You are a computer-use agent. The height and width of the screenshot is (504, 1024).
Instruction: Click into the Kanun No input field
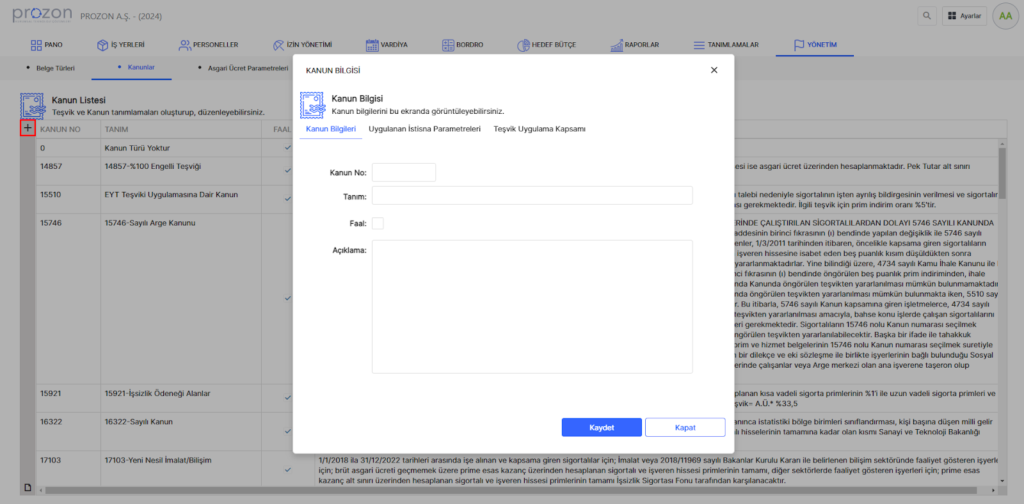pos(404,172)
